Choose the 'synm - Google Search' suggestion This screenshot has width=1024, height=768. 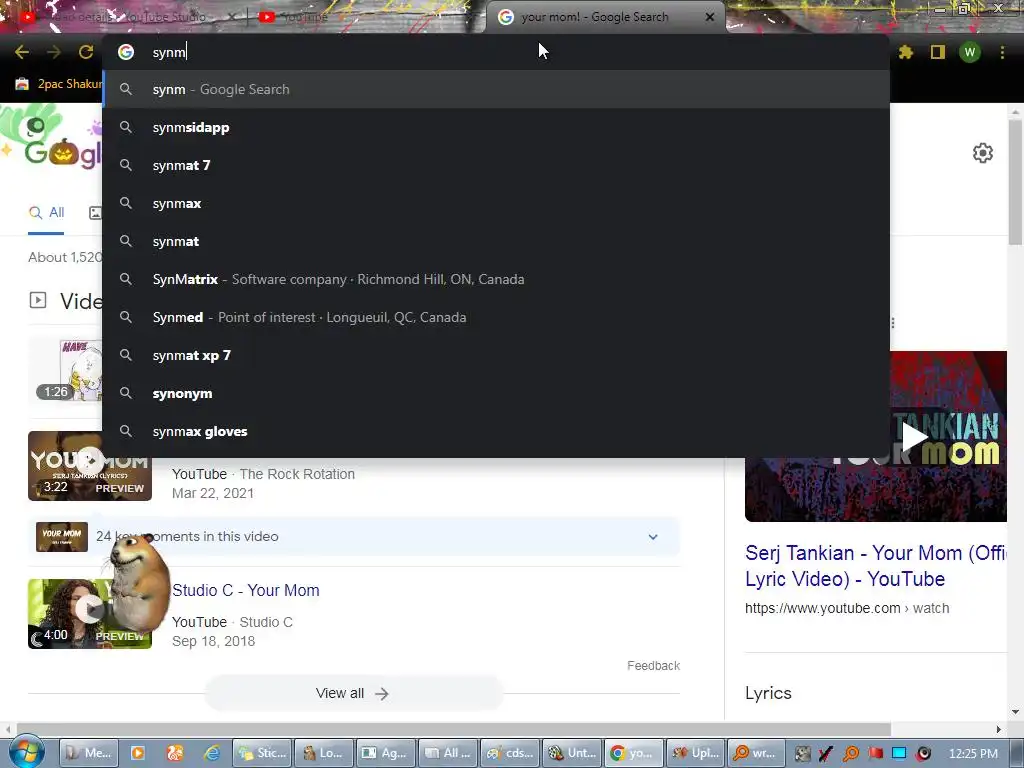click(496, 89)
